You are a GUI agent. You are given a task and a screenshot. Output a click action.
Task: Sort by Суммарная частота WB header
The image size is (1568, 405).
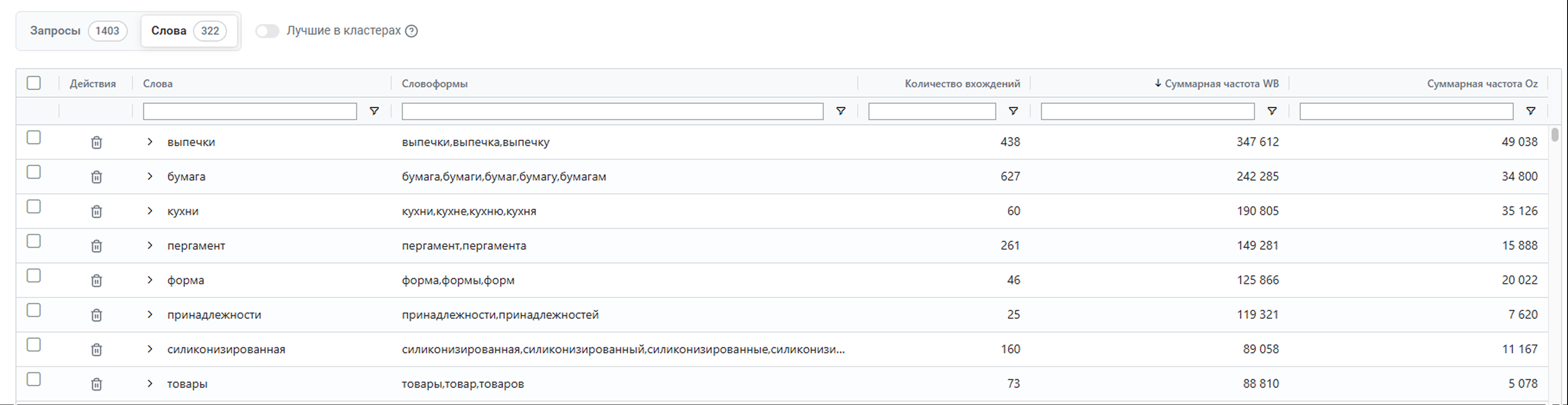(x=1220, y=83)
